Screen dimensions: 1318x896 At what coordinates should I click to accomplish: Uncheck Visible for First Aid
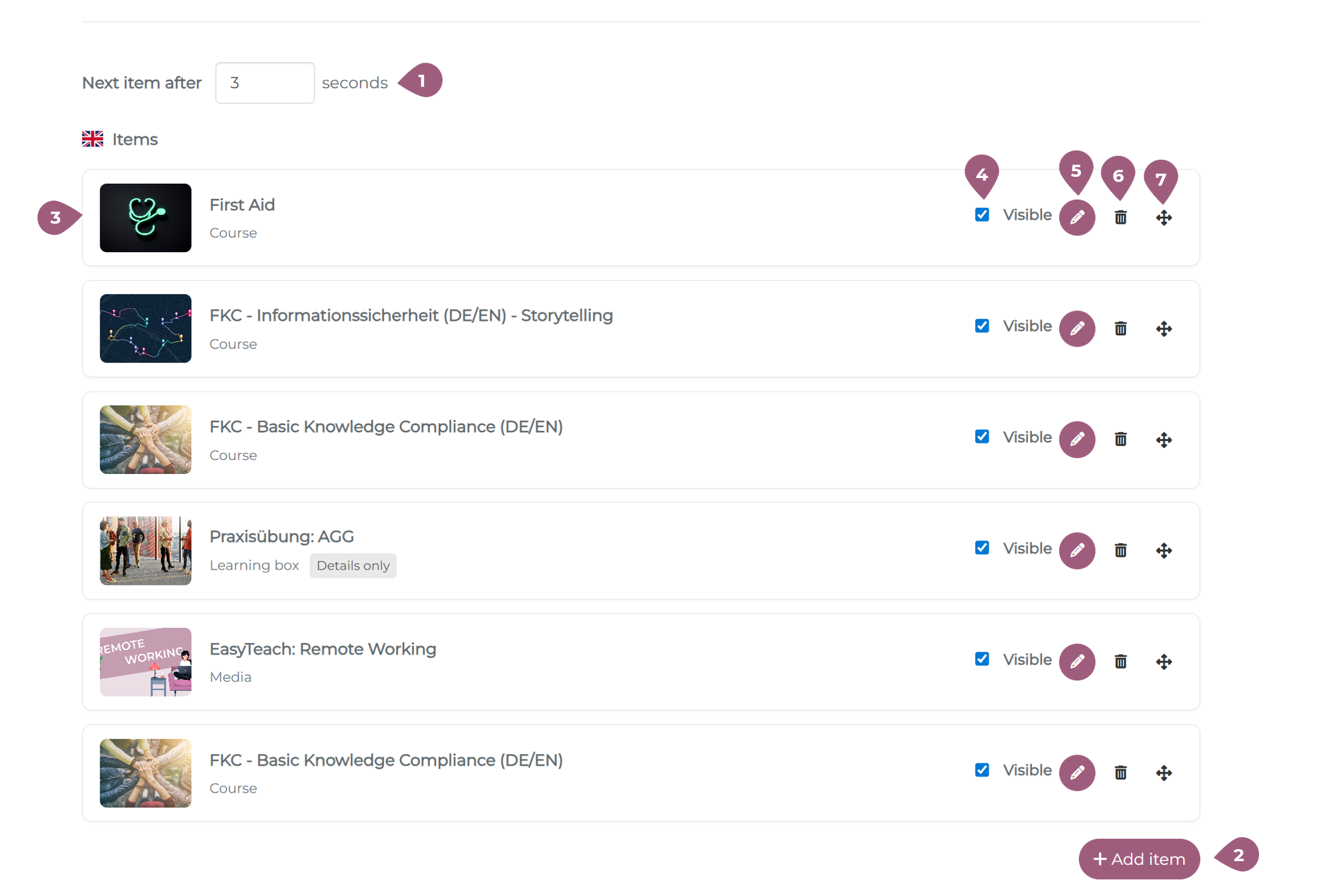coord(981,215)
